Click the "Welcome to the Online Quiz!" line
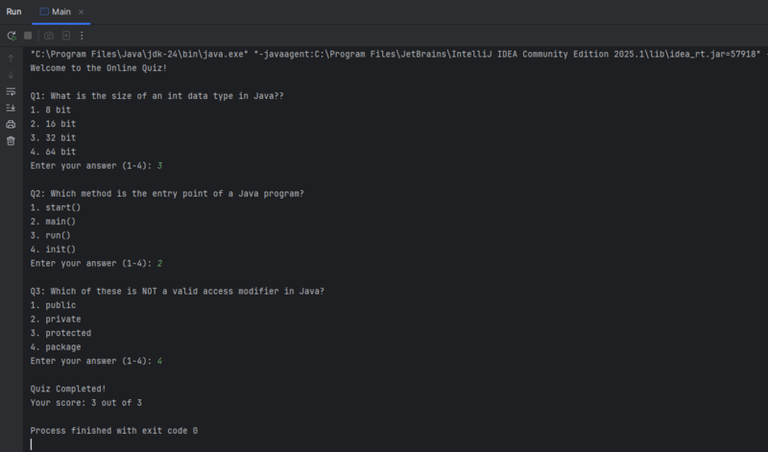768x452 pixels. tap(98, 68)
